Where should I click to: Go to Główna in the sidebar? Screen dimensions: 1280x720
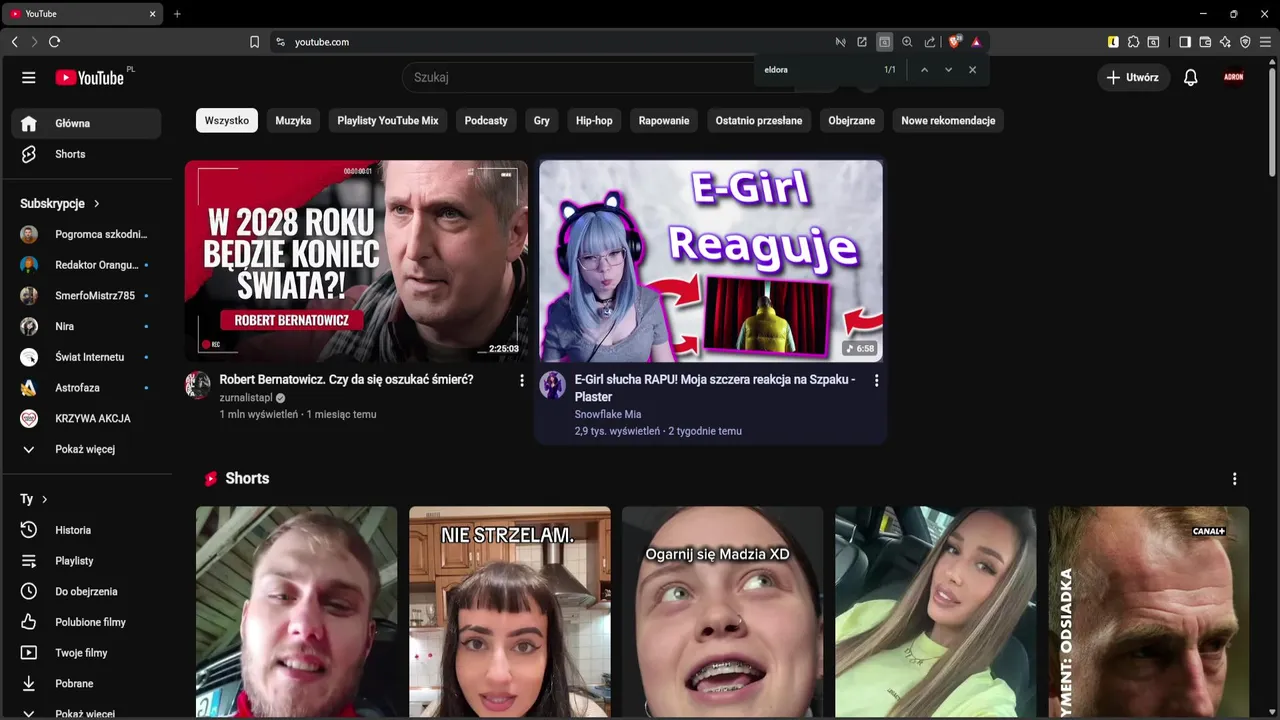(86, 124)
